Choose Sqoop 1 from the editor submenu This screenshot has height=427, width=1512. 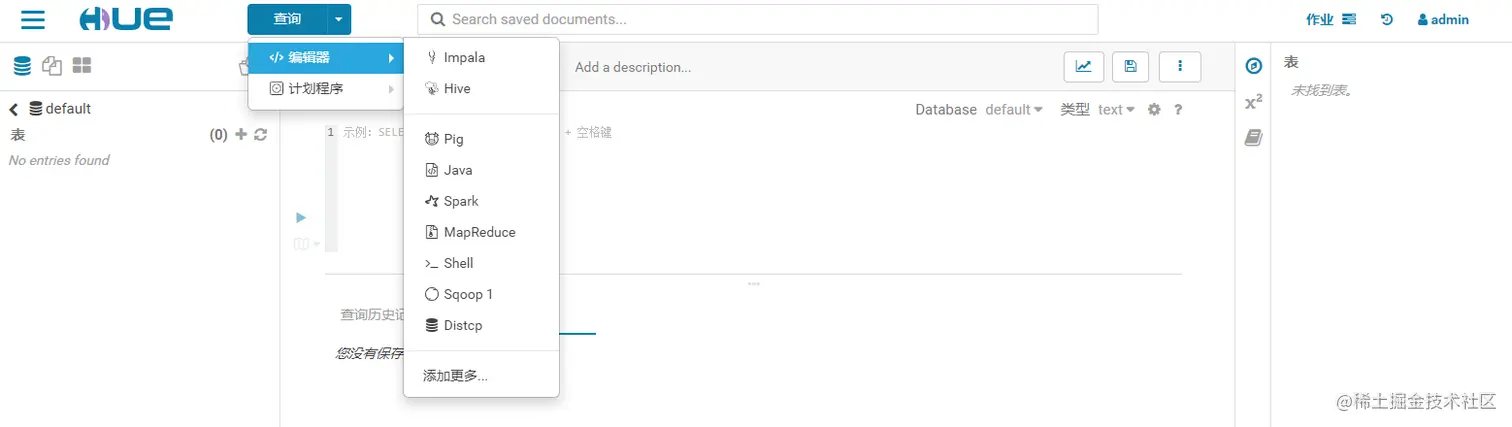click(481, 294)
